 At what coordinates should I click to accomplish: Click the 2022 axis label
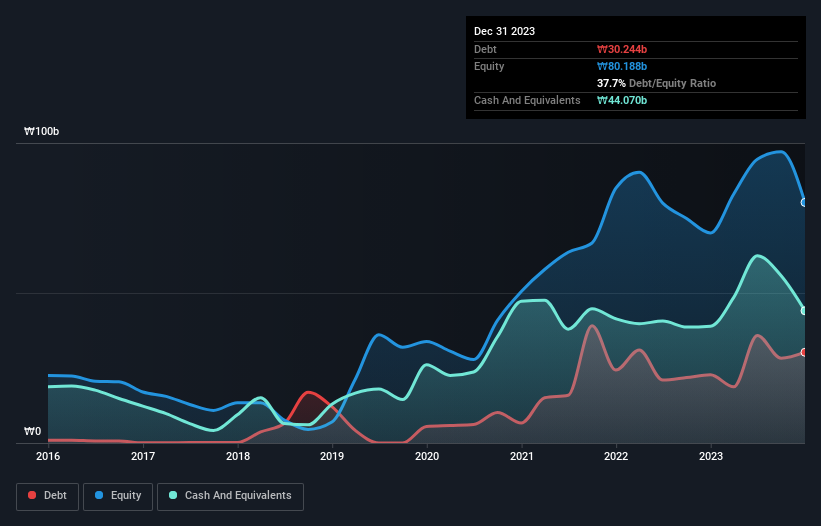tap(616, 456)
